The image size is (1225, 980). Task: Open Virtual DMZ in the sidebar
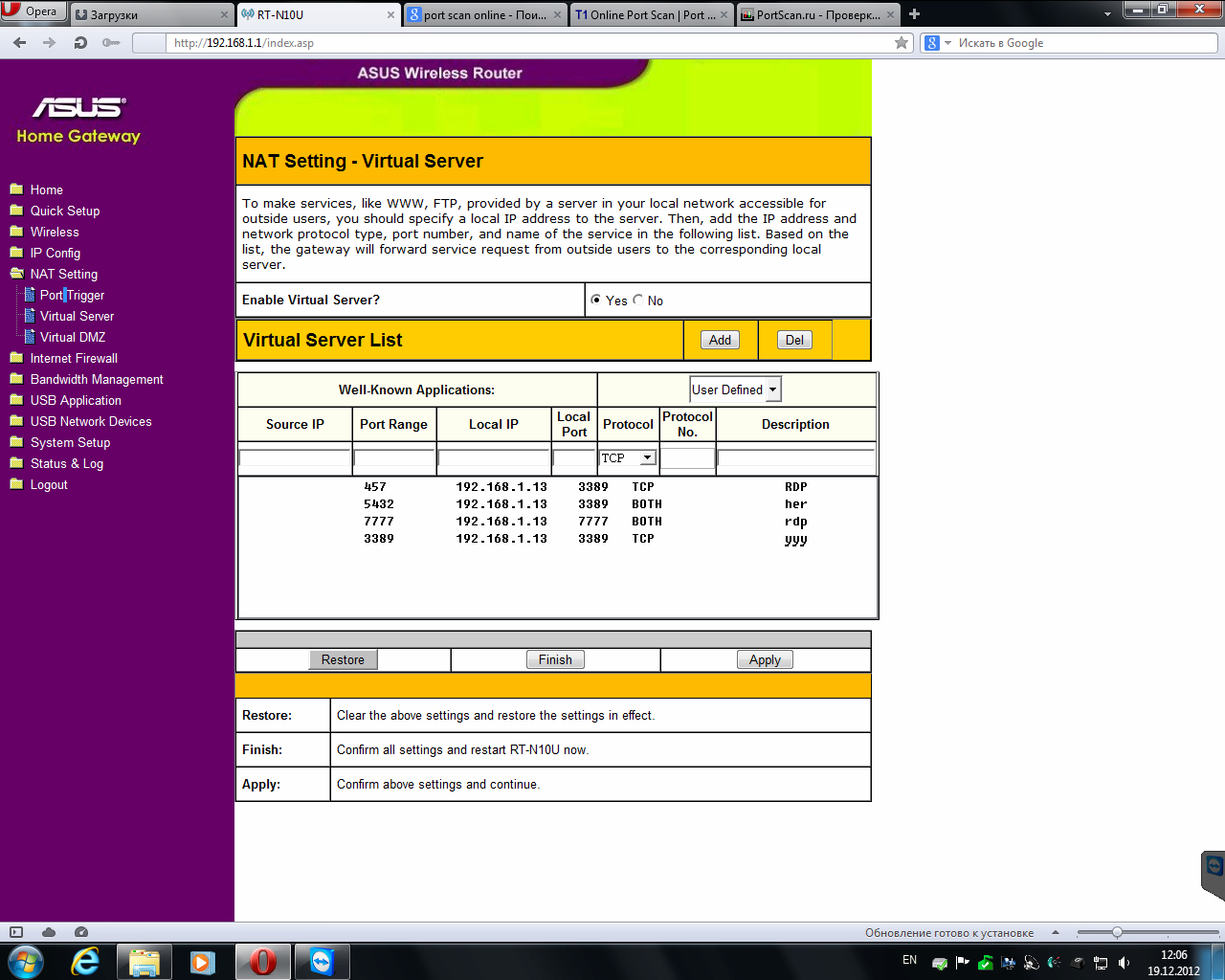click(x=73, y=337)
